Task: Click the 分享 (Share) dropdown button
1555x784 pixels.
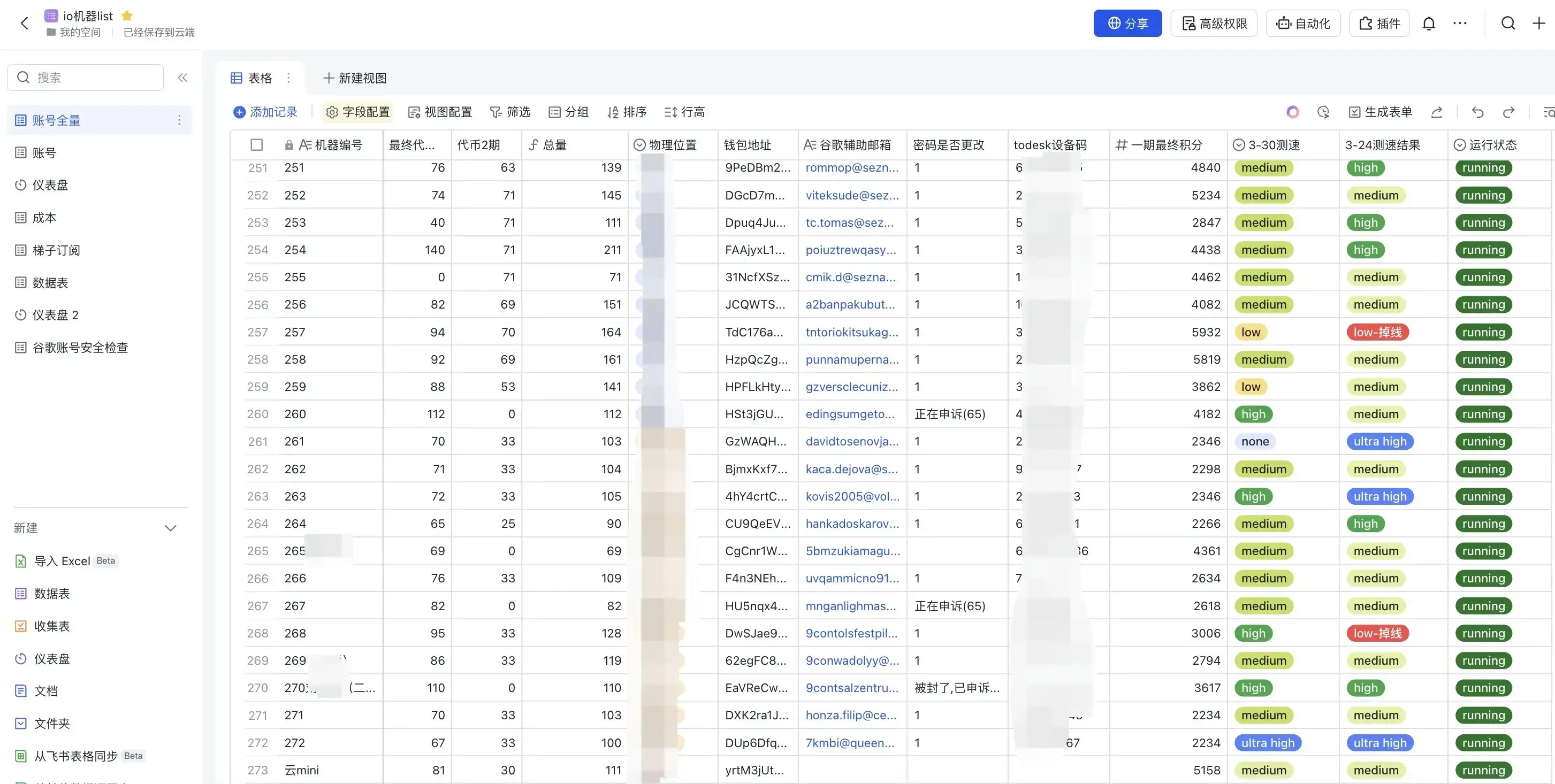Action: point(1127,22)
